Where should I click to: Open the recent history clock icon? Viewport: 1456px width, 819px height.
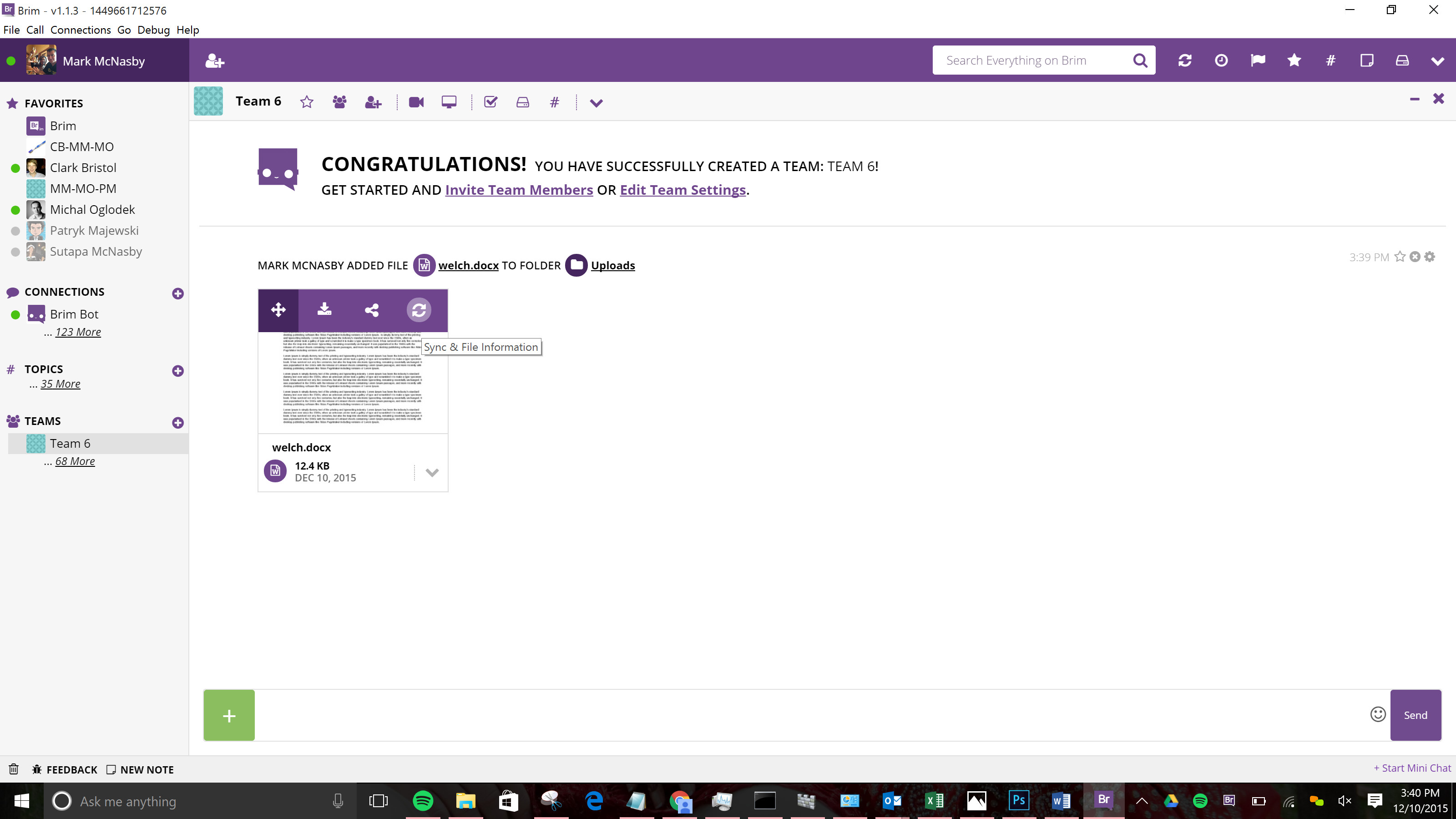coord(1221,61)
